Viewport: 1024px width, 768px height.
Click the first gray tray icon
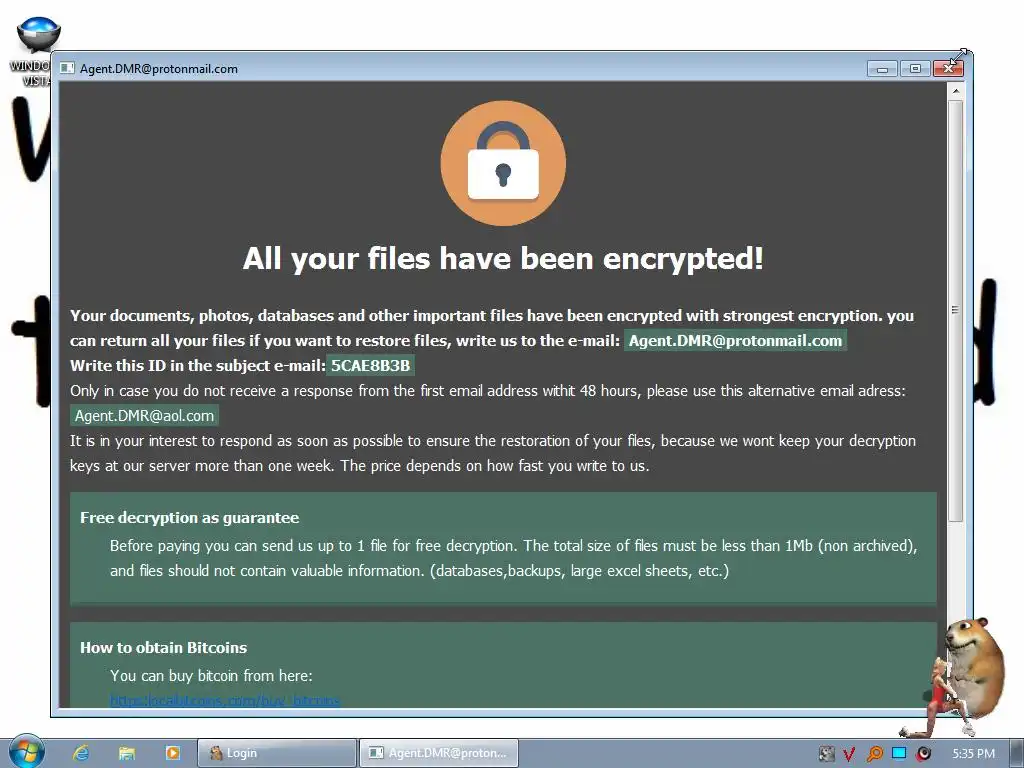point(826,754)
